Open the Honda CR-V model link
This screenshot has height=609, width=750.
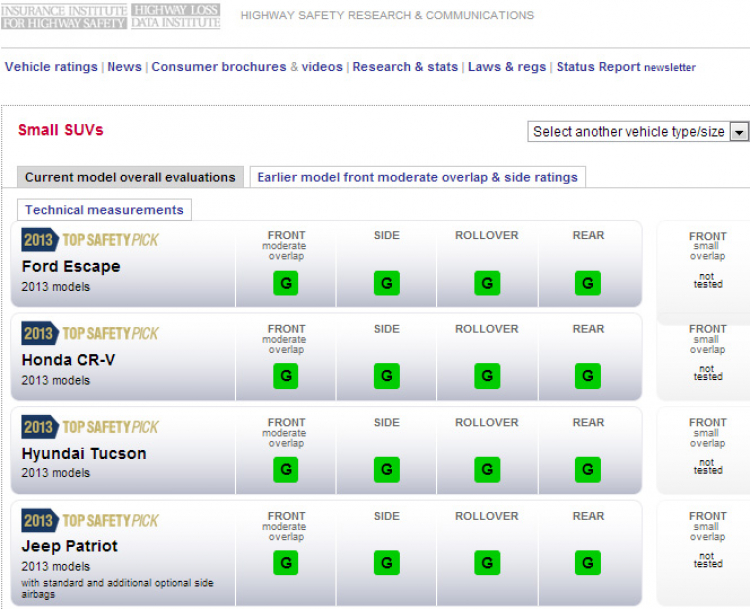coord(68,360)
